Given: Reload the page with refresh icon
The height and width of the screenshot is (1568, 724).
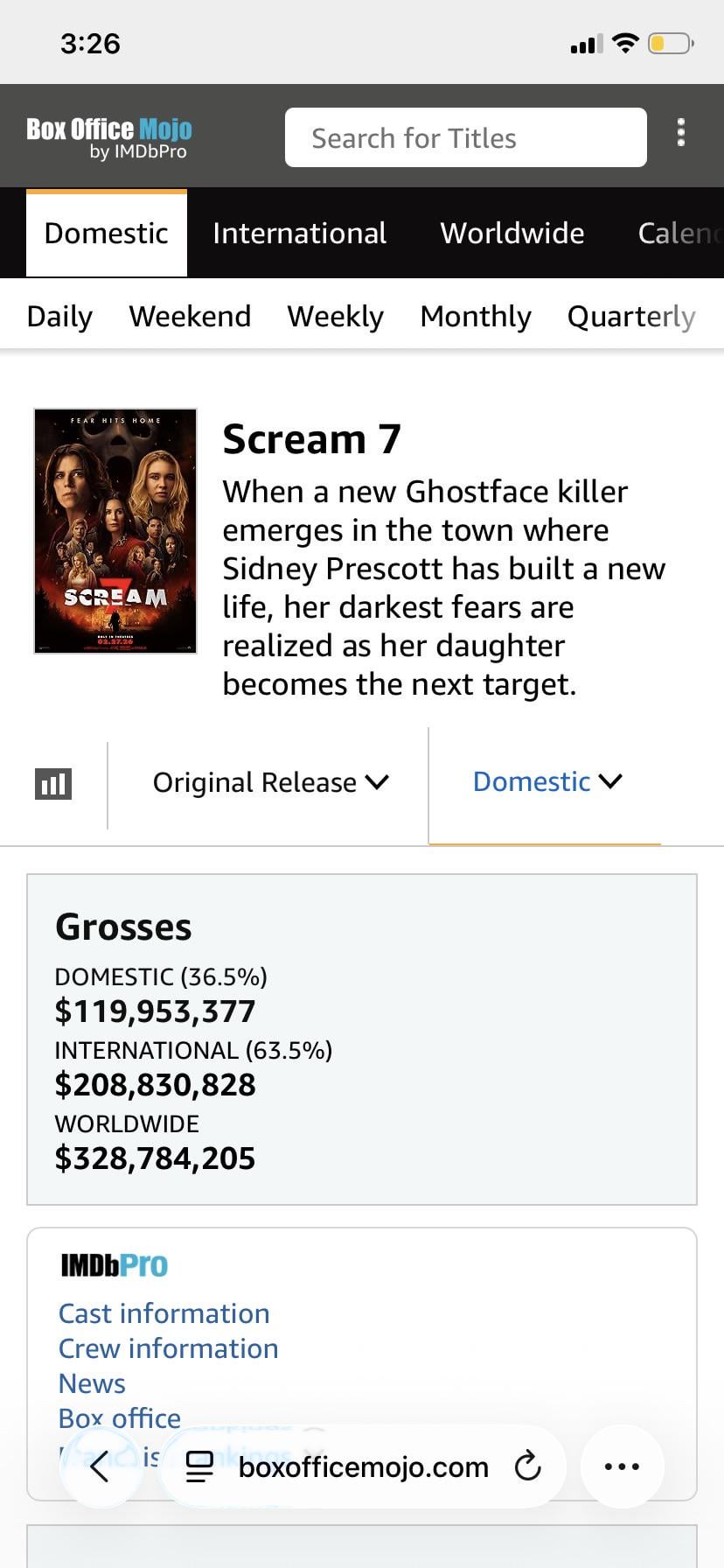Looking at the screenshot, I should coord(527,1466).
